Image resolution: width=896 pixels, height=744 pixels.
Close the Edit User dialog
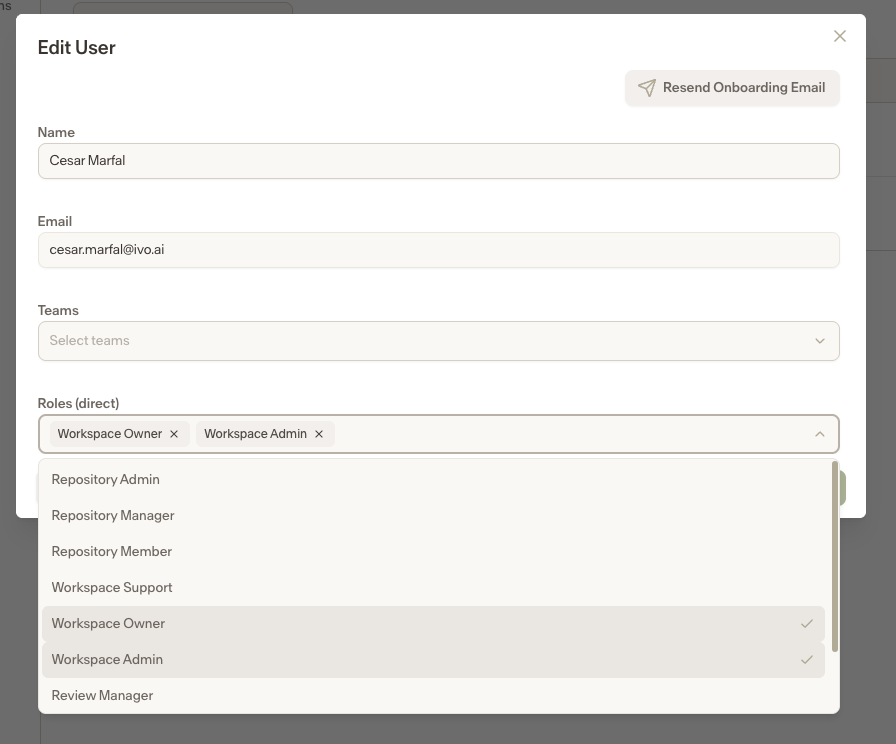(839, 36)
